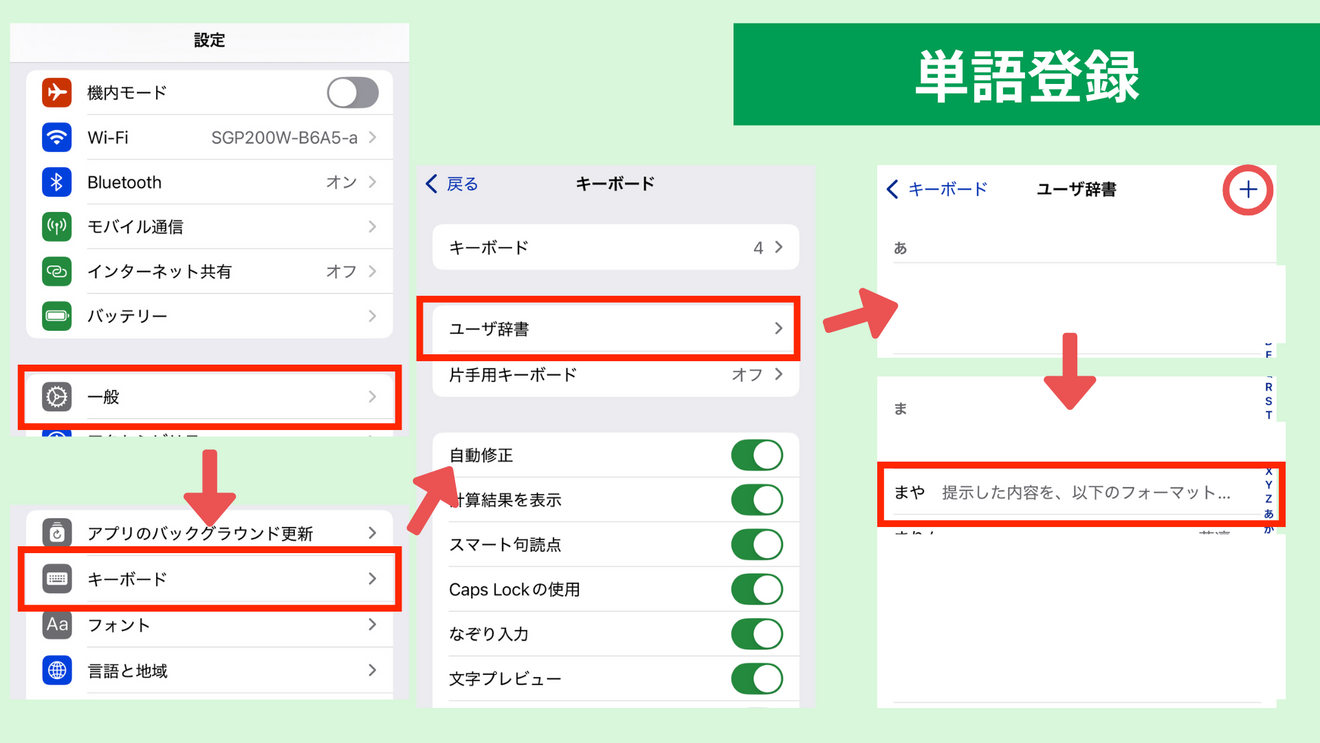Open モバイル通信 row chevron
The height and width of the screenshot is (743, 1320).
pos(373,227)
